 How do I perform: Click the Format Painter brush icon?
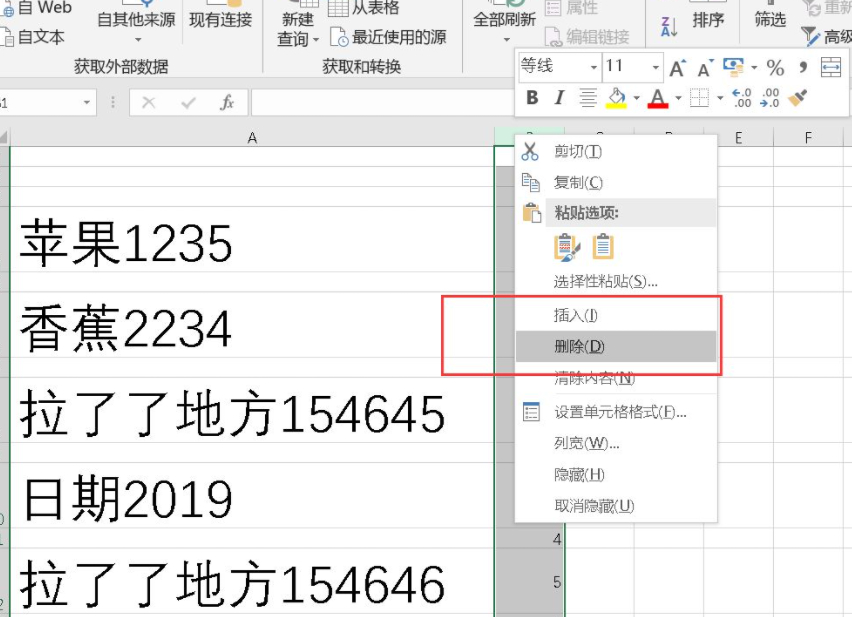click(799, 98)
